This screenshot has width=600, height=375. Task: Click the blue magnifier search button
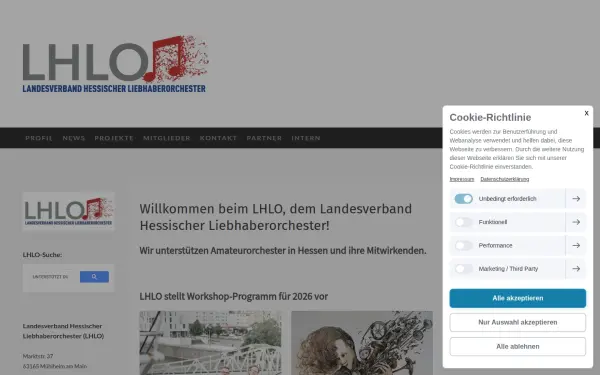click(x=94, y=277)
